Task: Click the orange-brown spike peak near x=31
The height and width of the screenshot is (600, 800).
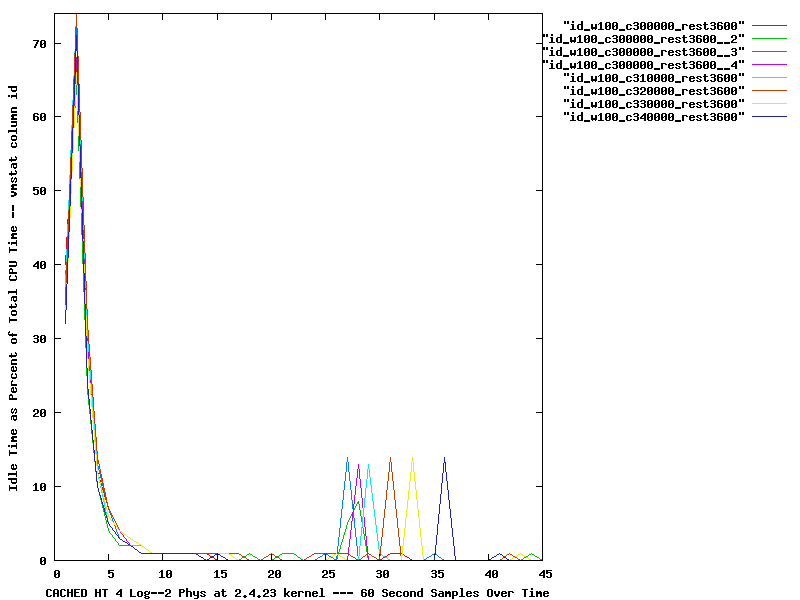Action: point(391,458)
